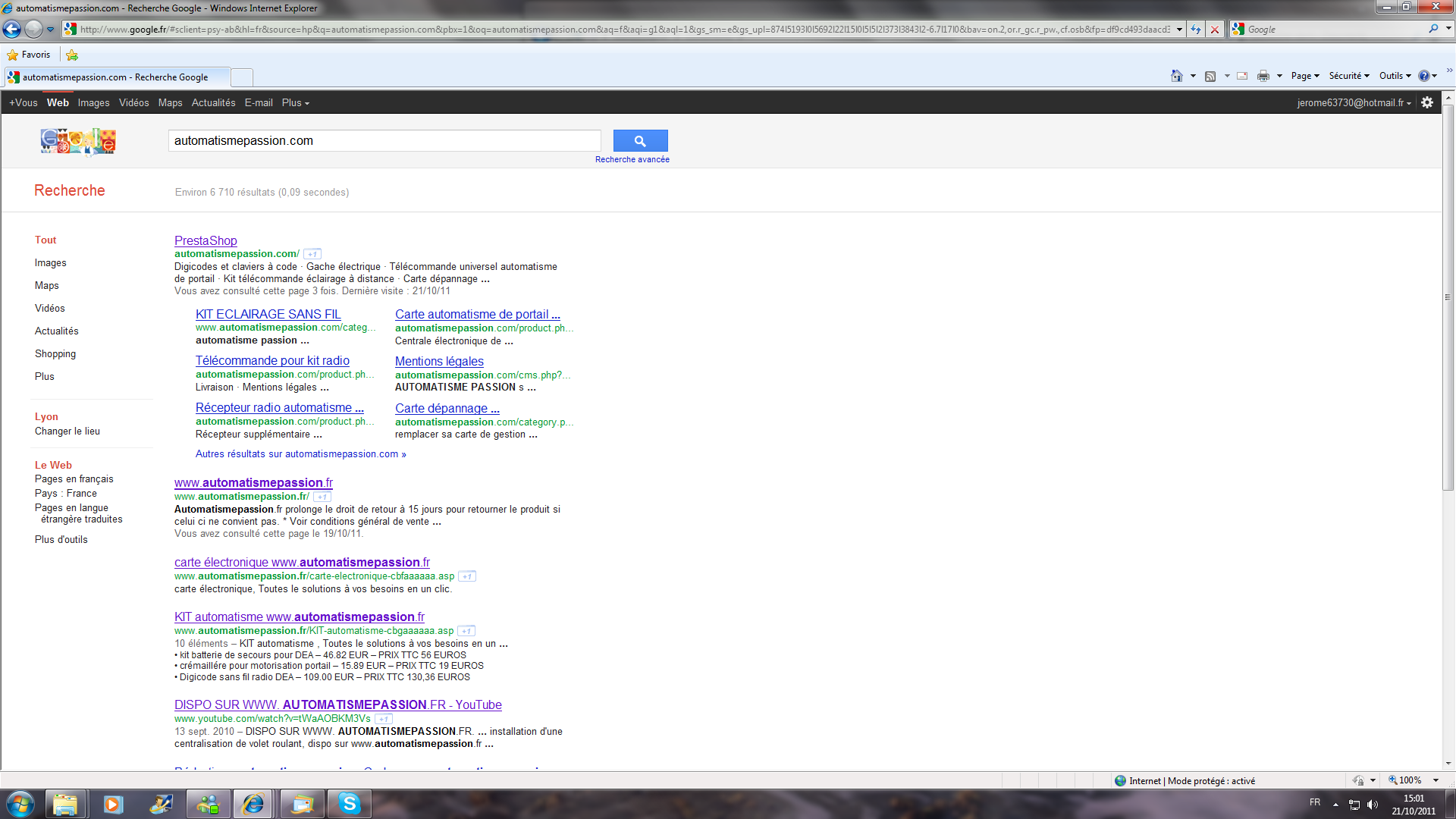Switch to Images in Google top bar
Screen dimensions: 1456x819
pyautogui.click(x=93, y=102)
